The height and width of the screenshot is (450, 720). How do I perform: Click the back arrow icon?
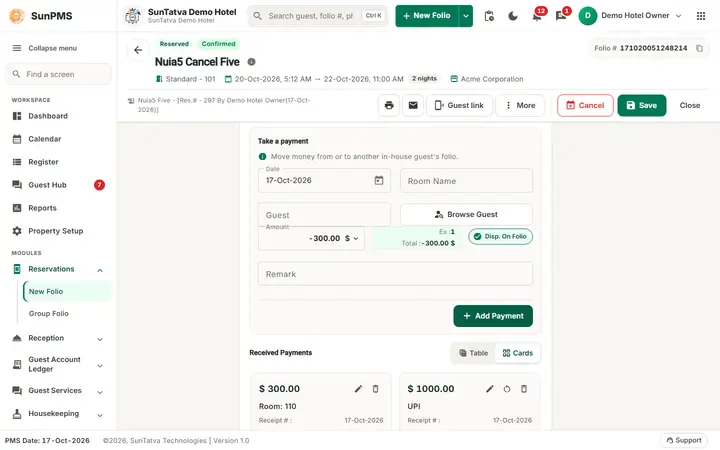coord(138,50)
